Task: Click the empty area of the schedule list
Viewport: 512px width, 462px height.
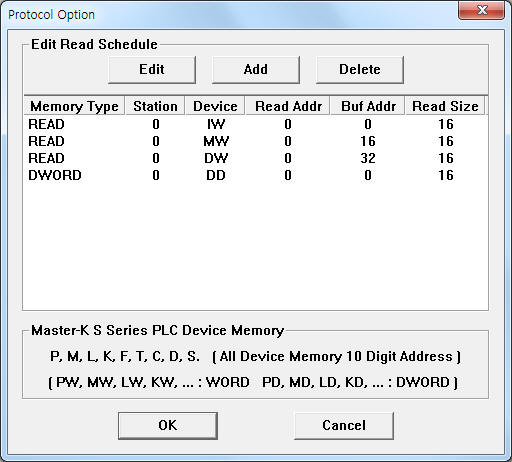Action: (x=255, y=247)
